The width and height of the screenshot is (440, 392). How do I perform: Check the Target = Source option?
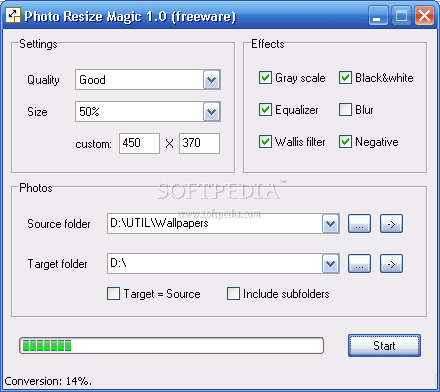[x=113, y=294]
